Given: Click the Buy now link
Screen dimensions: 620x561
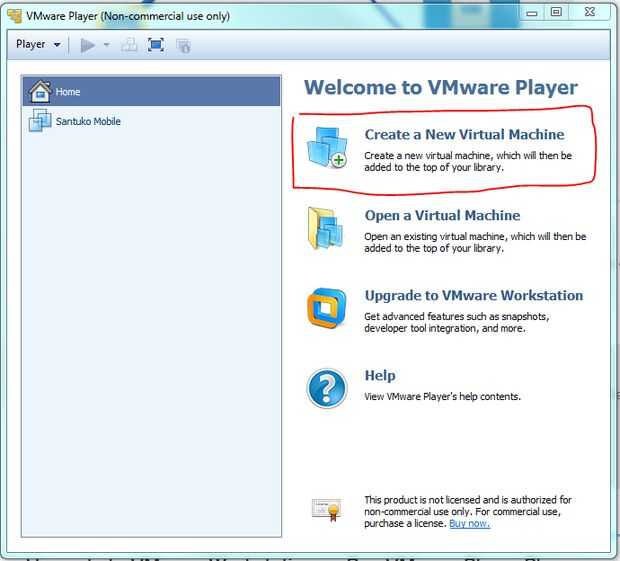Looking at the screenshot, I should point(470,523).
